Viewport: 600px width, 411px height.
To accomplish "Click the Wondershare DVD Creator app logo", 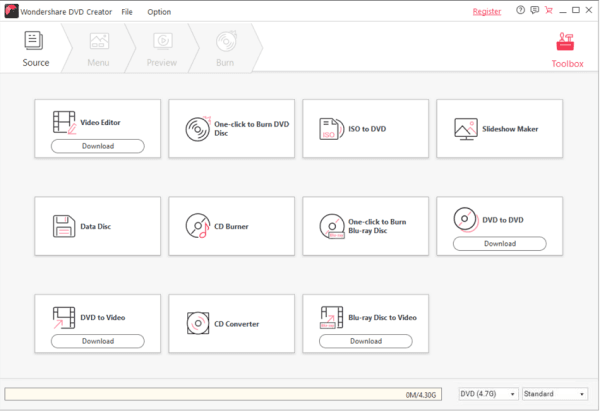I will [11, 11].
